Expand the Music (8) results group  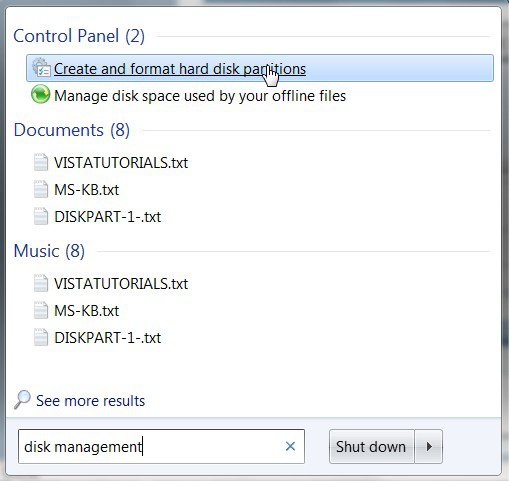tap(49, 251)
